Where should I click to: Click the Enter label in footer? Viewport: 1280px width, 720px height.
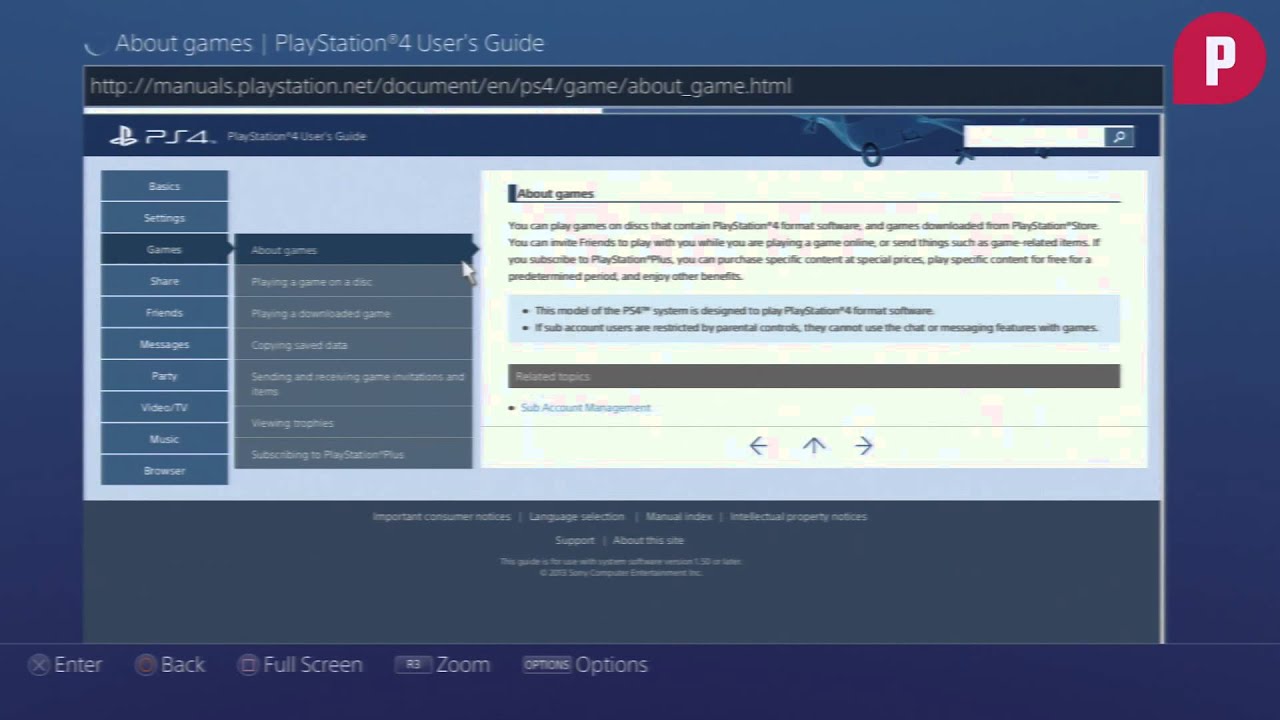click(x=78, y=665)
